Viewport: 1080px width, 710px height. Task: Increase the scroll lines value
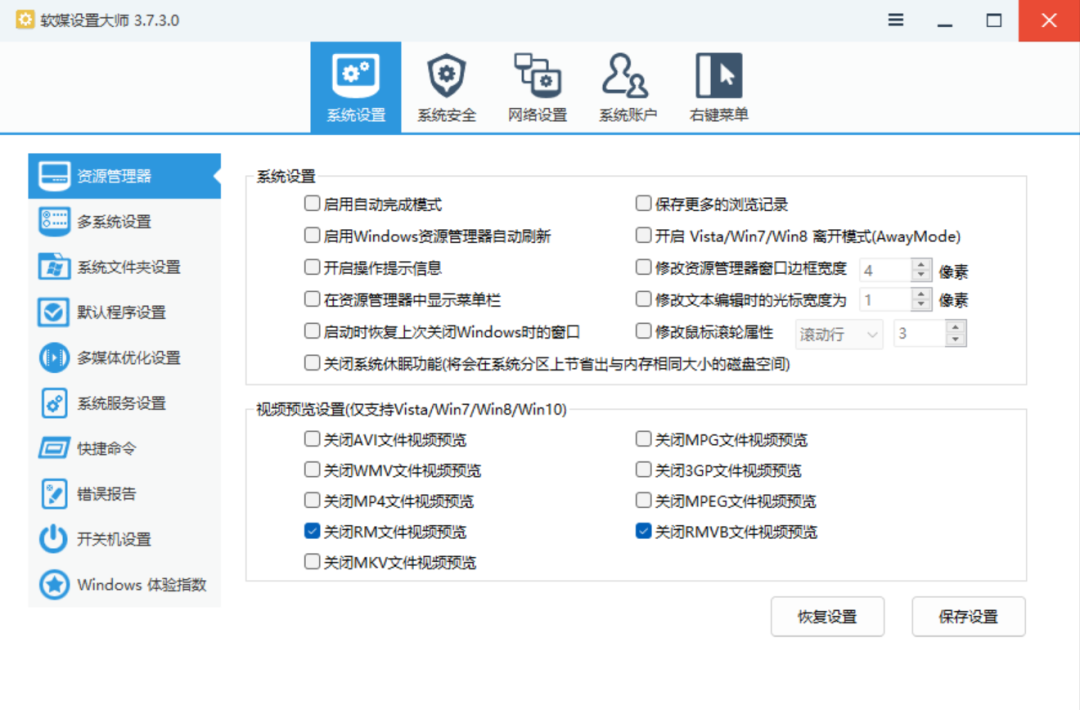pos(955,328)
